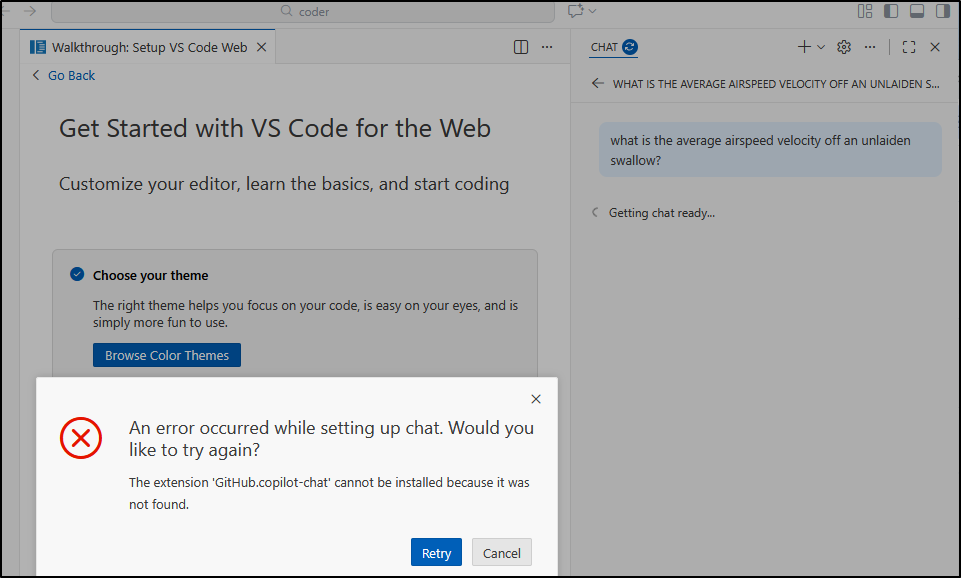Click the Browse Color Themes button

point(167,355)
